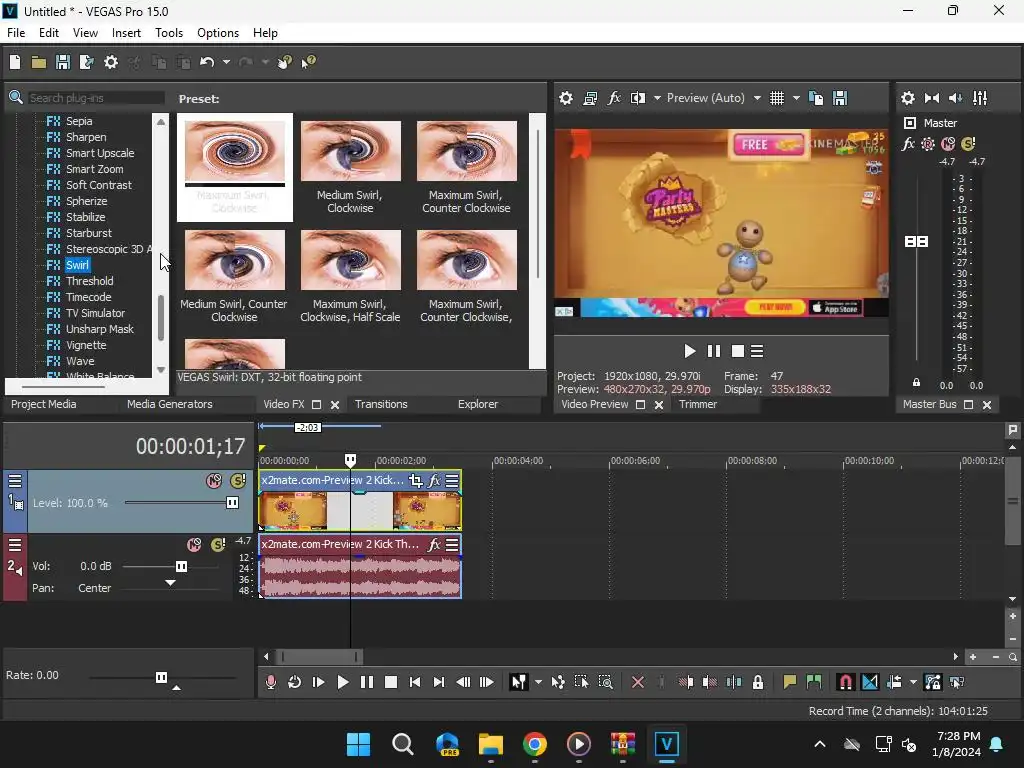Click Downmix Output icon in Master
The height and width of the screenshot is (768, 1024).
click(932, 98)
